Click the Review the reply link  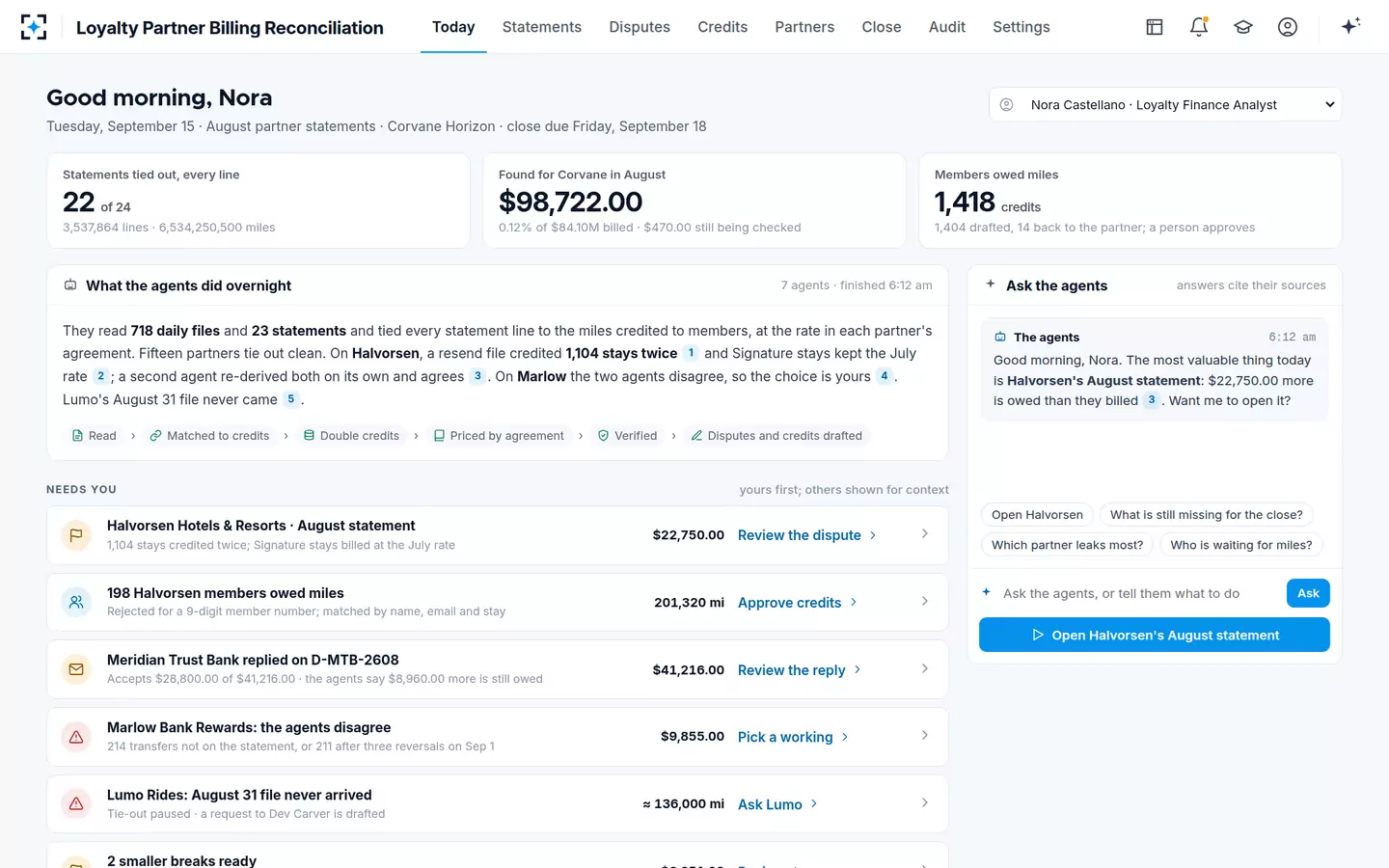coord(800,670)
